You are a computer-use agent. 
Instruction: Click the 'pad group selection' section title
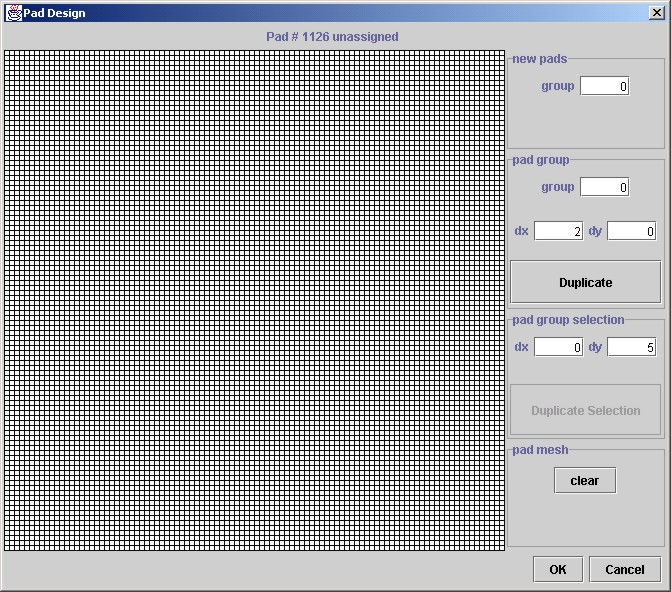coord(568,320)
